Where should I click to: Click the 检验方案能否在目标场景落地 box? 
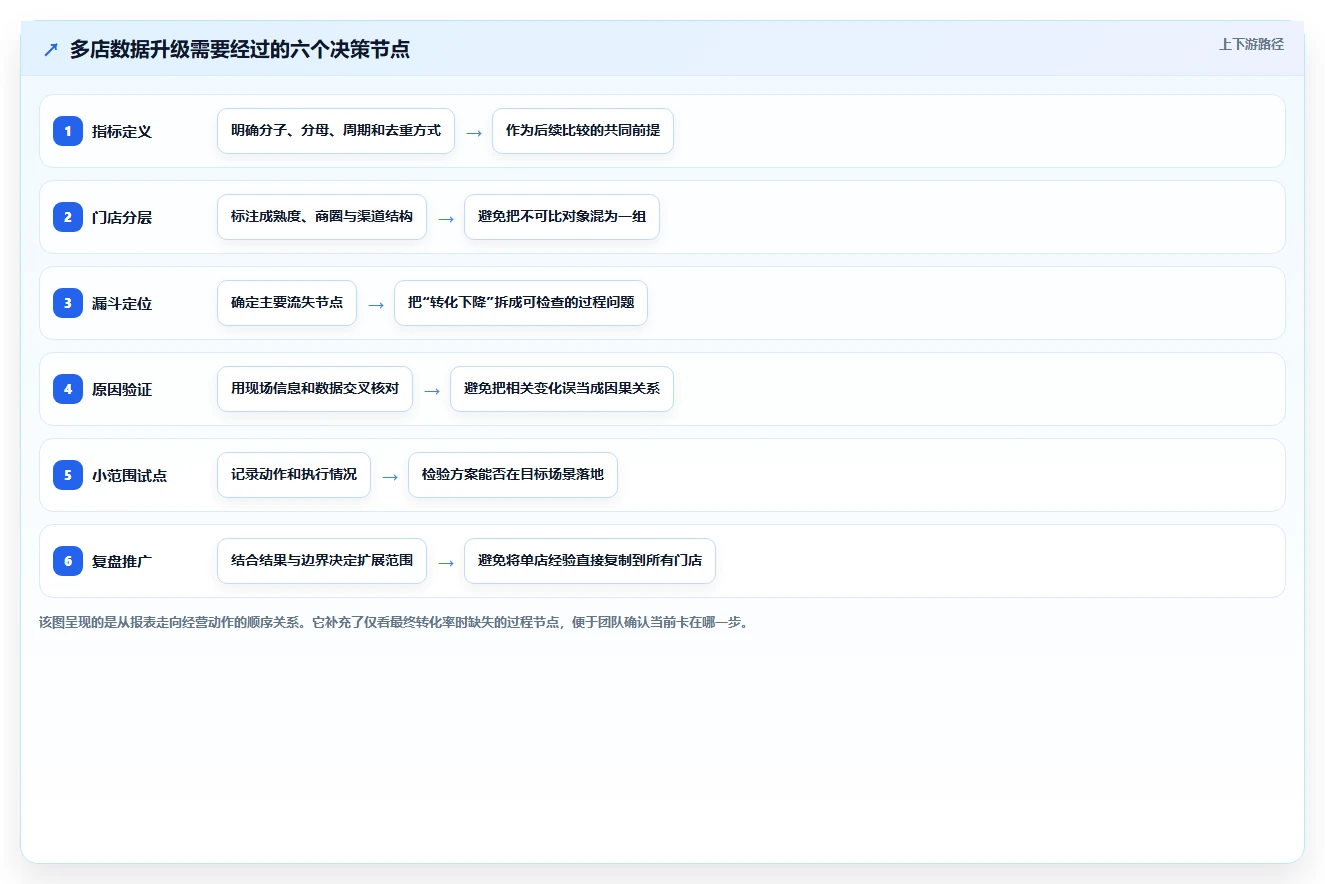(513, 475)
